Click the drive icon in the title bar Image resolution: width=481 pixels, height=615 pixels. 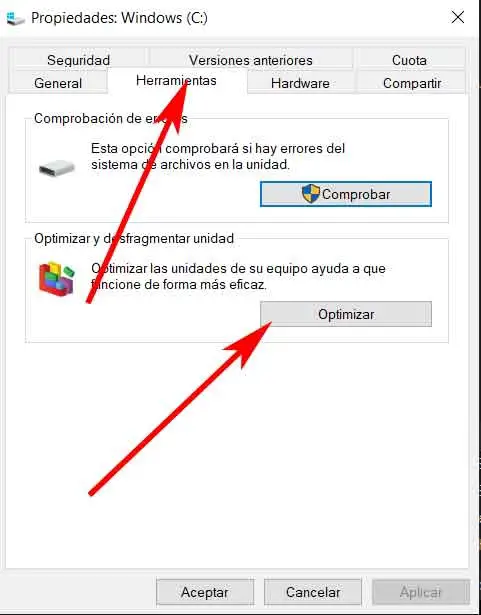[15, 18]
